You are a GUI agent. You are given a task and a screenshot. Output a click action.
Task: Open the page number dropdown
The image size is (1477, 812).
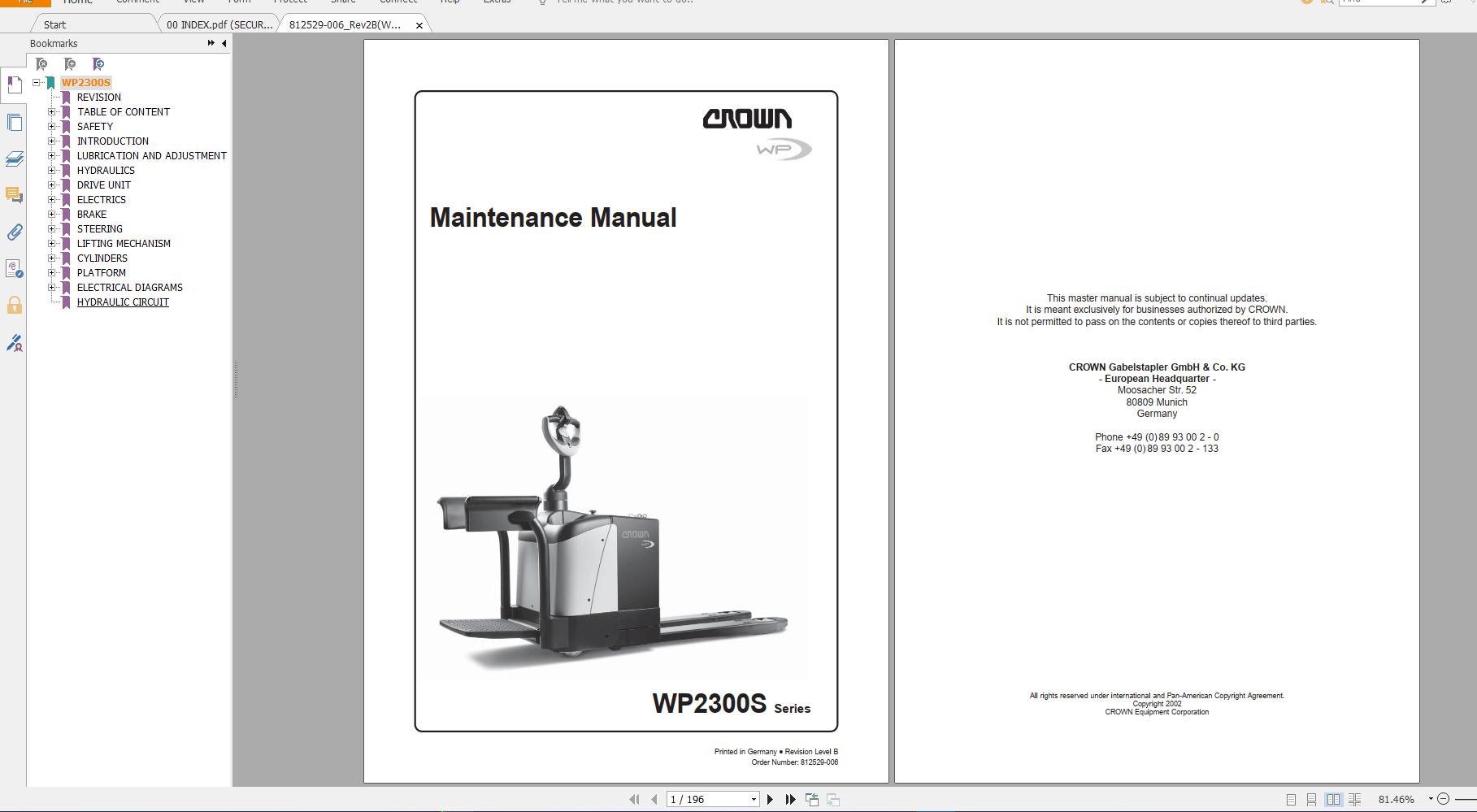(x=754, y=800)
